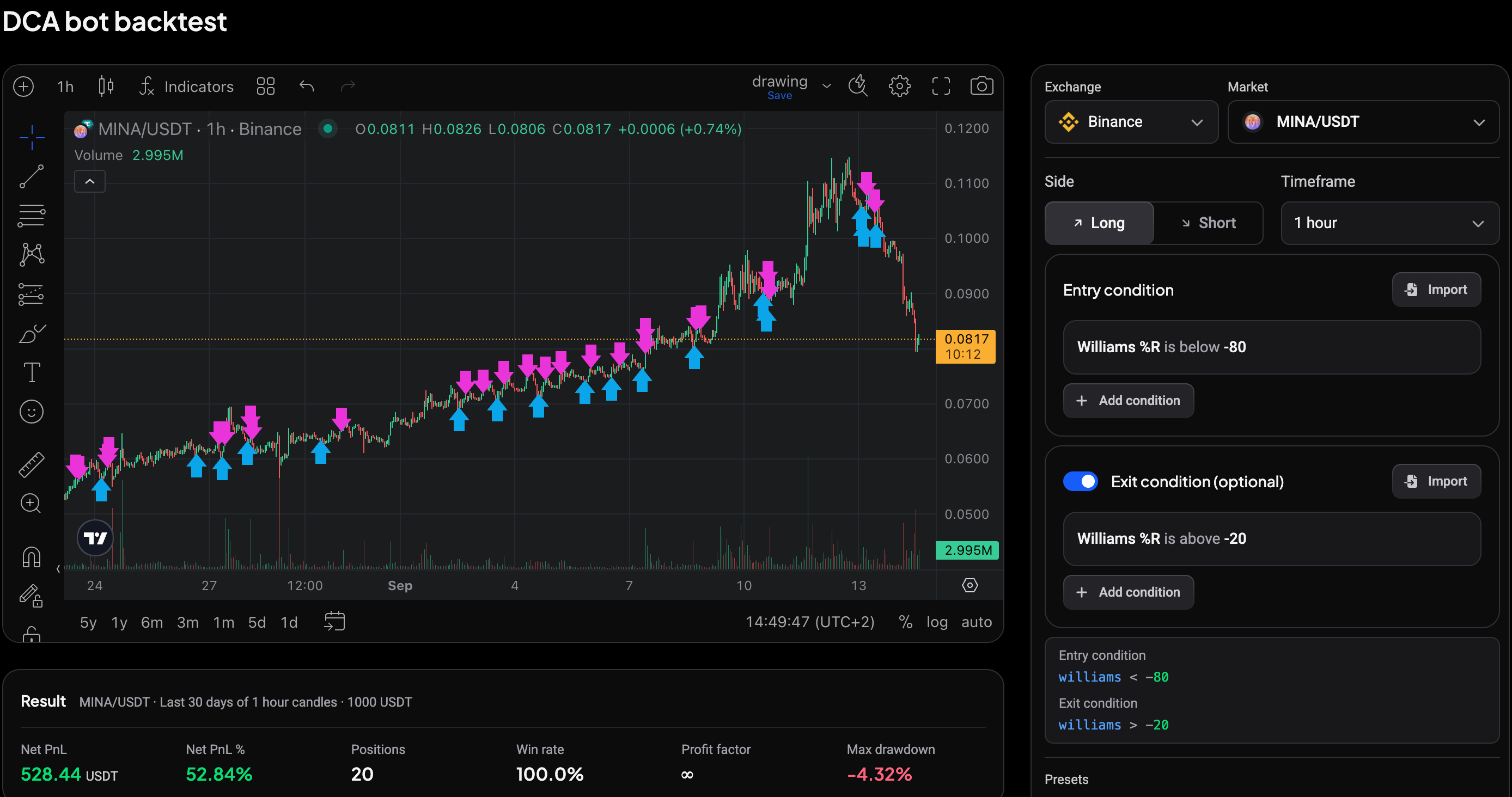Set chart range to 6m
Viewport: 1512px width, 797px height.
[152, 622]
